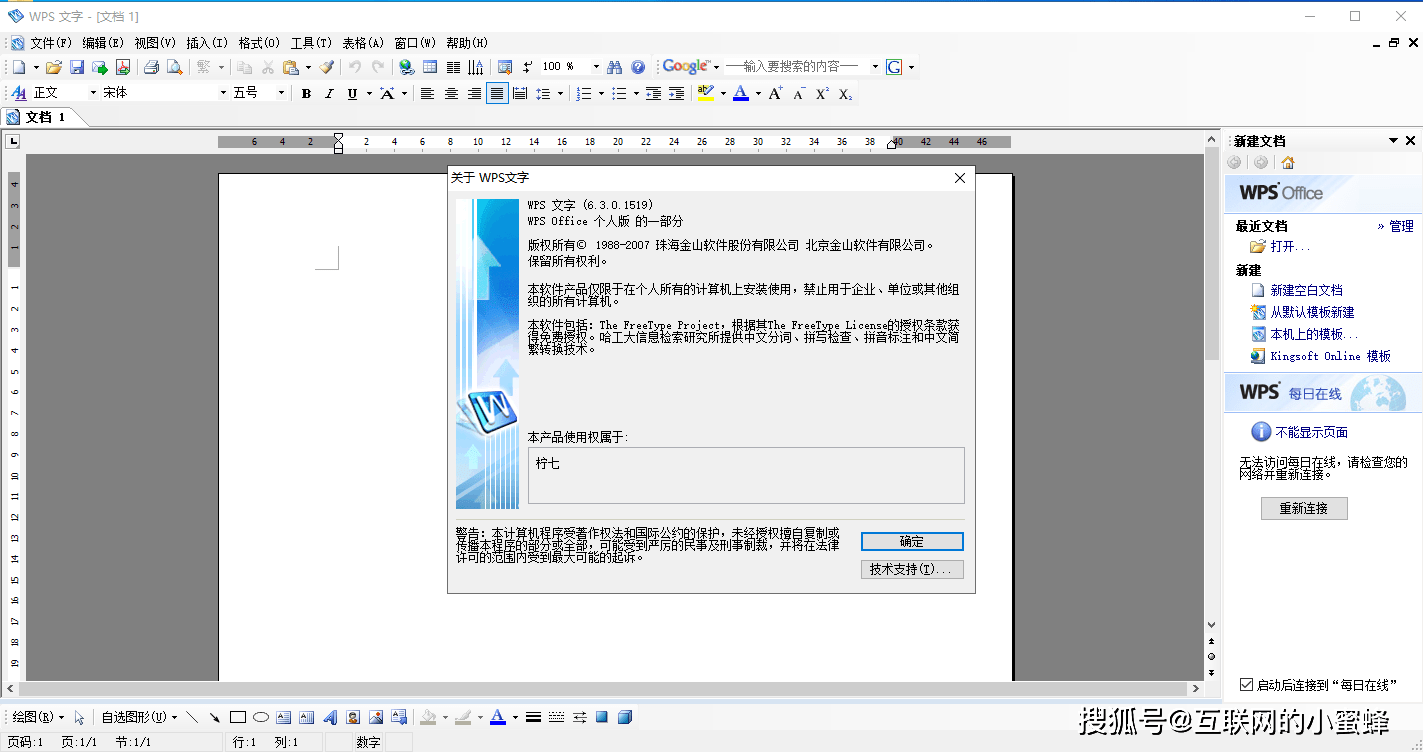Expand the 绘图(R) drawing menu
This screenshot has width=1423, height=752.
38,717
